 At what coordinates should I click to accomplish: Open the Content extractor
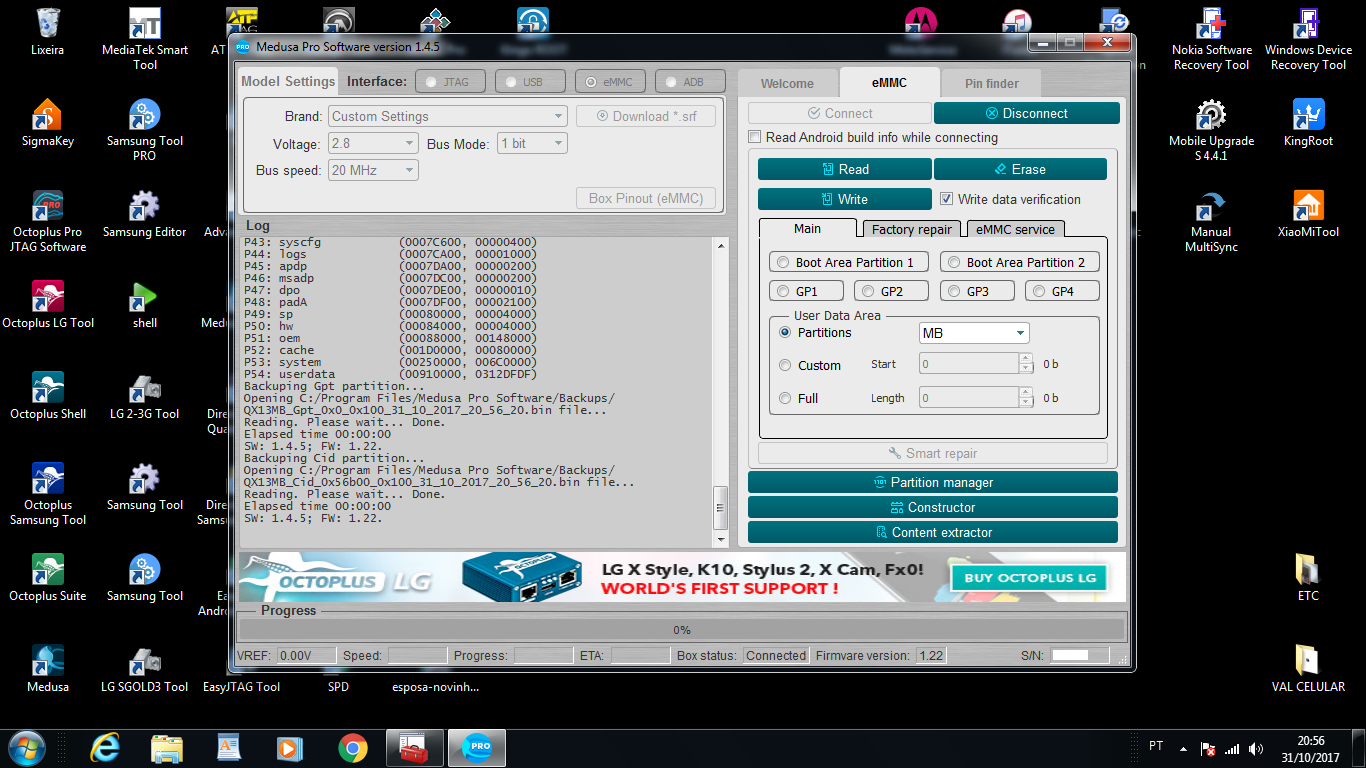tap(933, 532)
